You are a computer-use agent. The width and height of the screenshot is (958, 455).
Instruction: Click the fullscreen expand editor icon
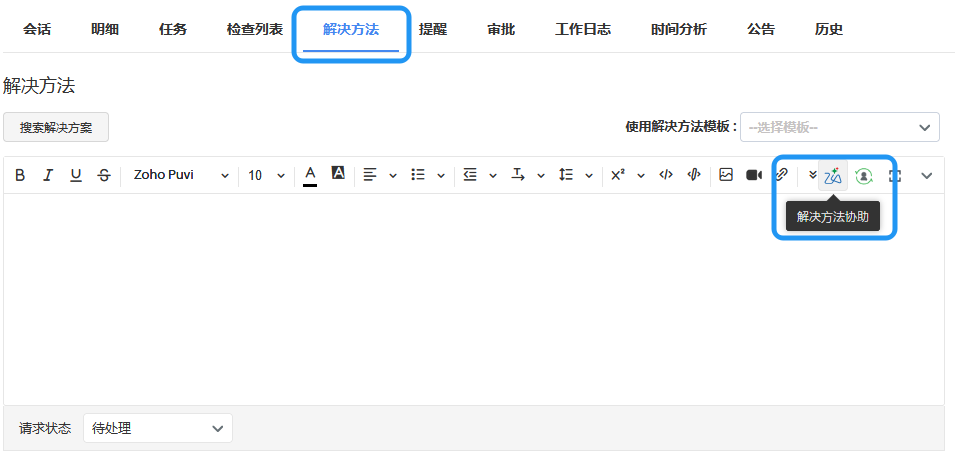[x=895, y=175]
